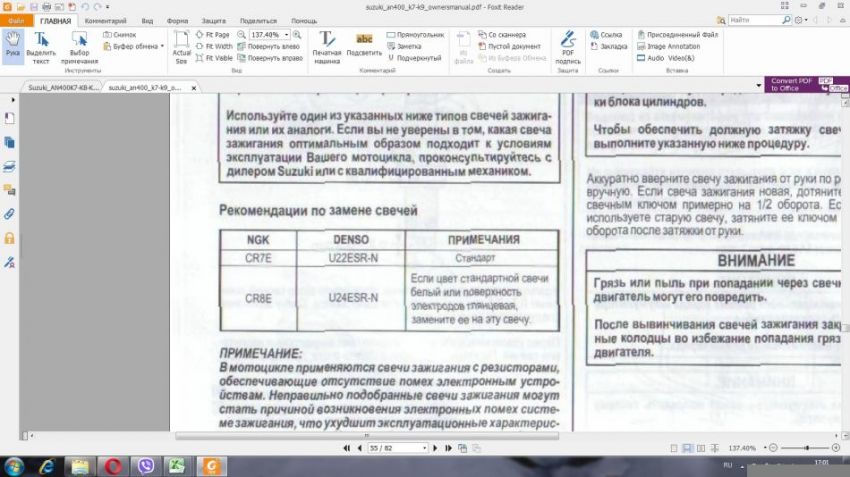Activate the Select Annotation (Выбор примечания) tool
Screen dimensions: 850x477
[79, 48]
